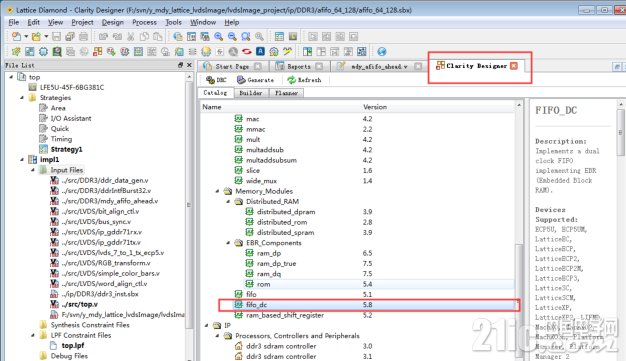Click the Refresh button
This screenshot has width=626, height=361.
coord(304,80)
